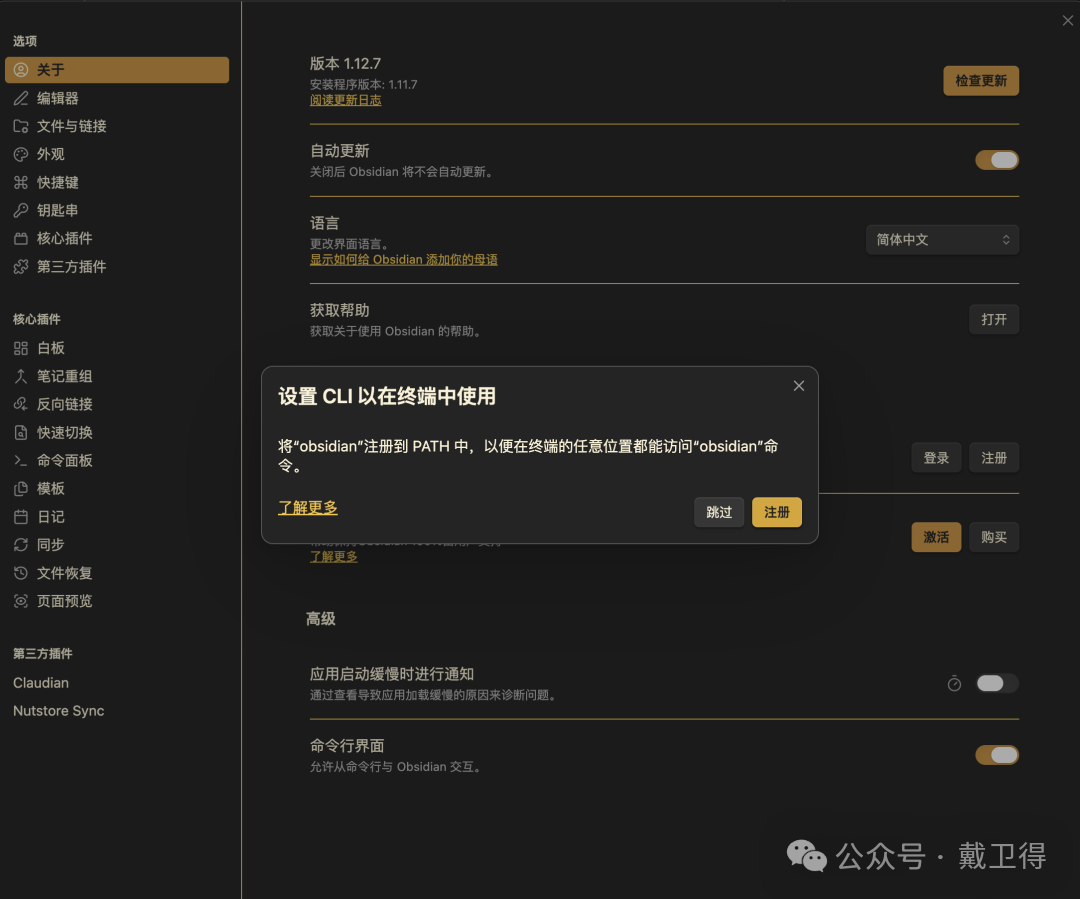Toggle 命令行界面 switch
Screen dimensions: 1080x899
pos(997,755)
